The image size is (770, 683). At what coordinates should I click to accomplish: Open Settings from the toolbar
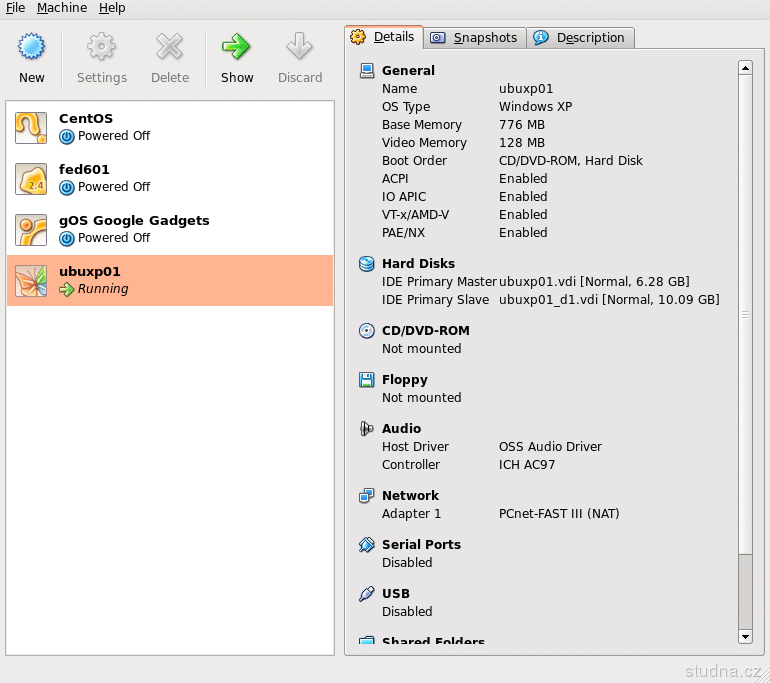101,47
